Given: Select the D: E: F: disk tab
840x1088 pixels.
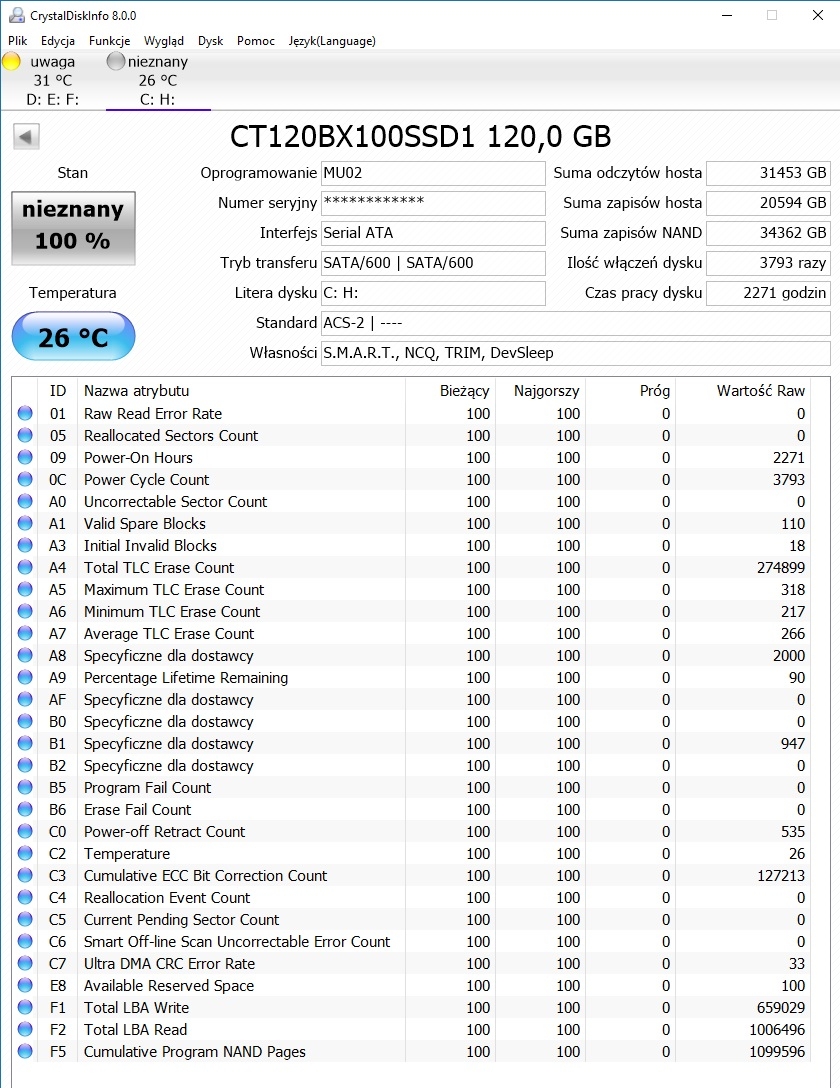Looking at the screenshot, I should pyautogui.click(x=53, y=80).
